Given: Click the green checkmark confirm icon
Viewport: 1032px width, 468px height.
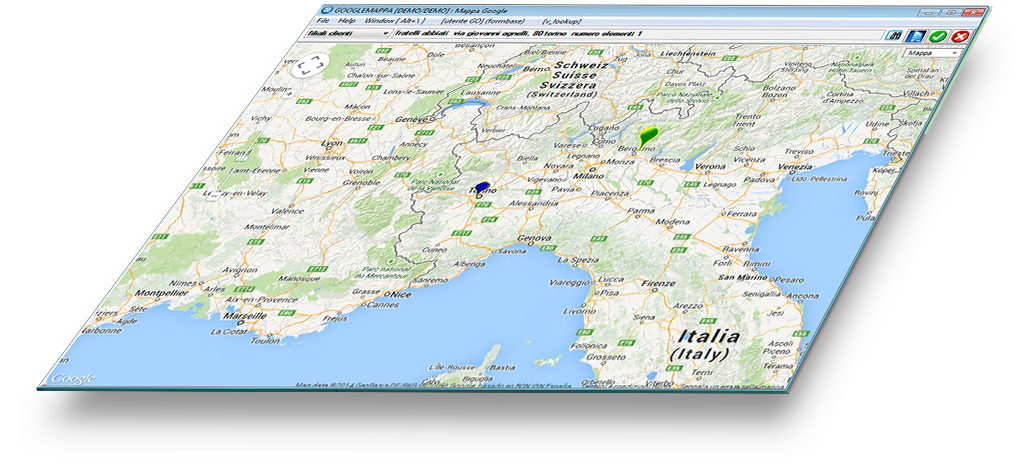Looking at the screenshot, I should 937,36.
